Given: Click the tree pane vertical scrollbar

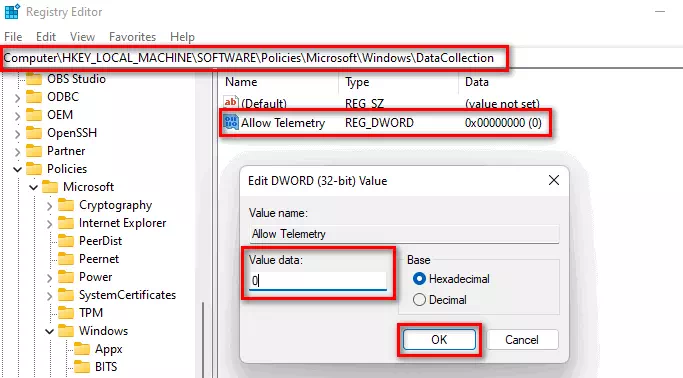Looking at the screenshot, I should (203, 340).
